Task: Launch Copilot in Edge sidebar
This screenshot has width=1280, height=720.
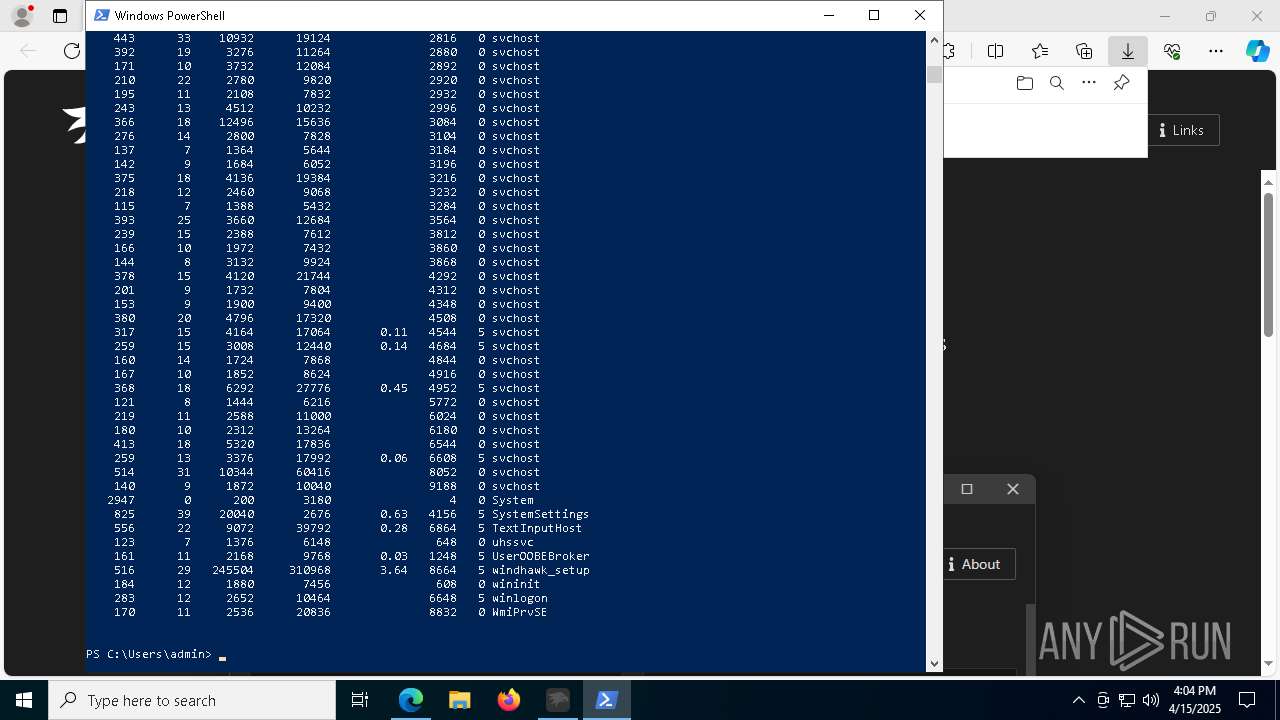Action: click(1258, 51)
